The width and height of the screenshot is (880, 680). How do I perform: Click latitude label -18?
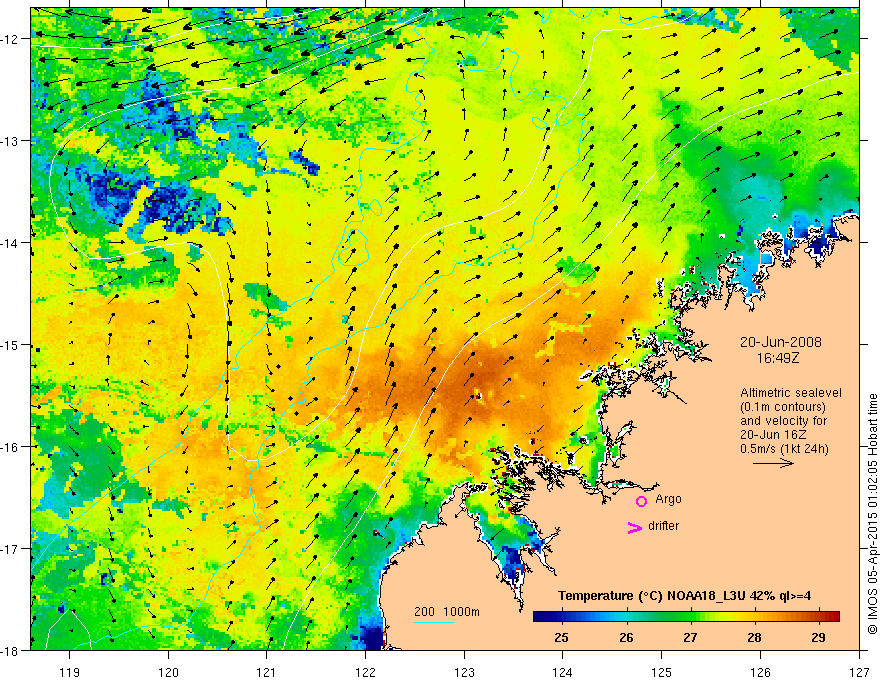tap(11, 651)
